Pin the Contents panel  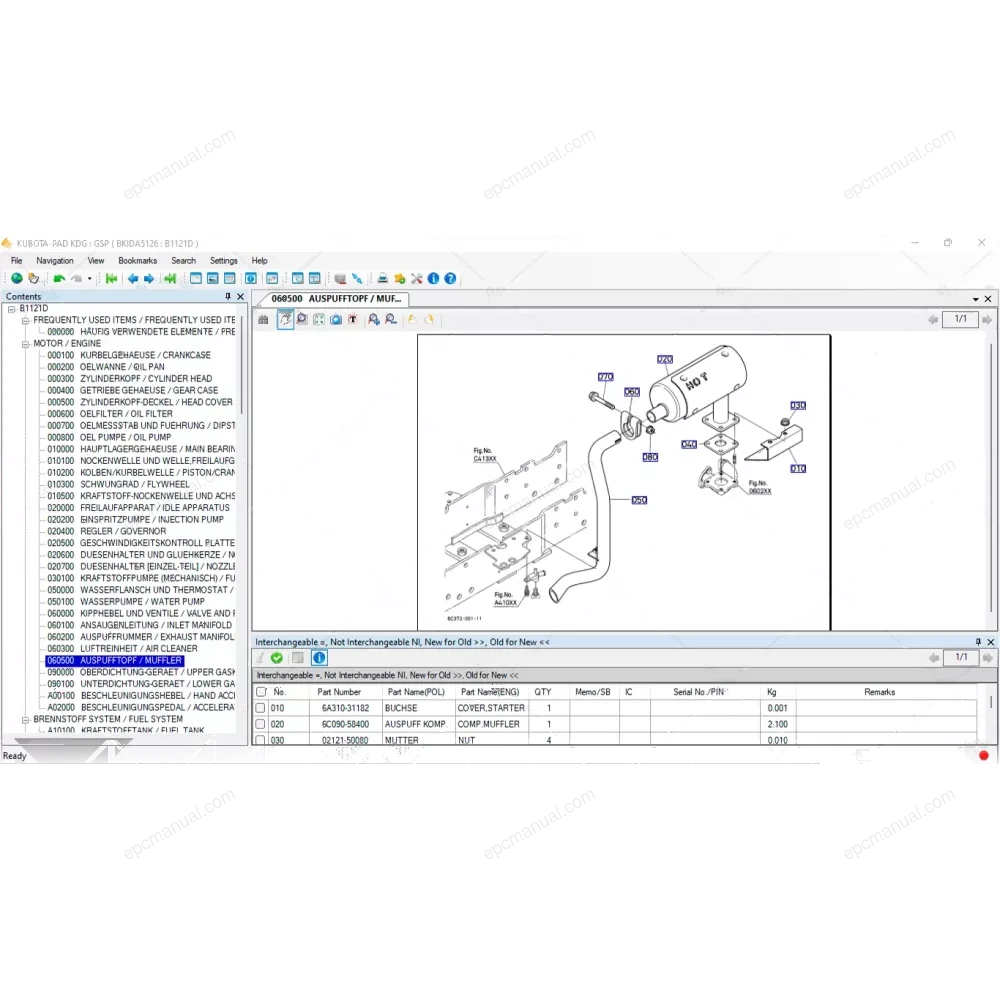[228, 297]
